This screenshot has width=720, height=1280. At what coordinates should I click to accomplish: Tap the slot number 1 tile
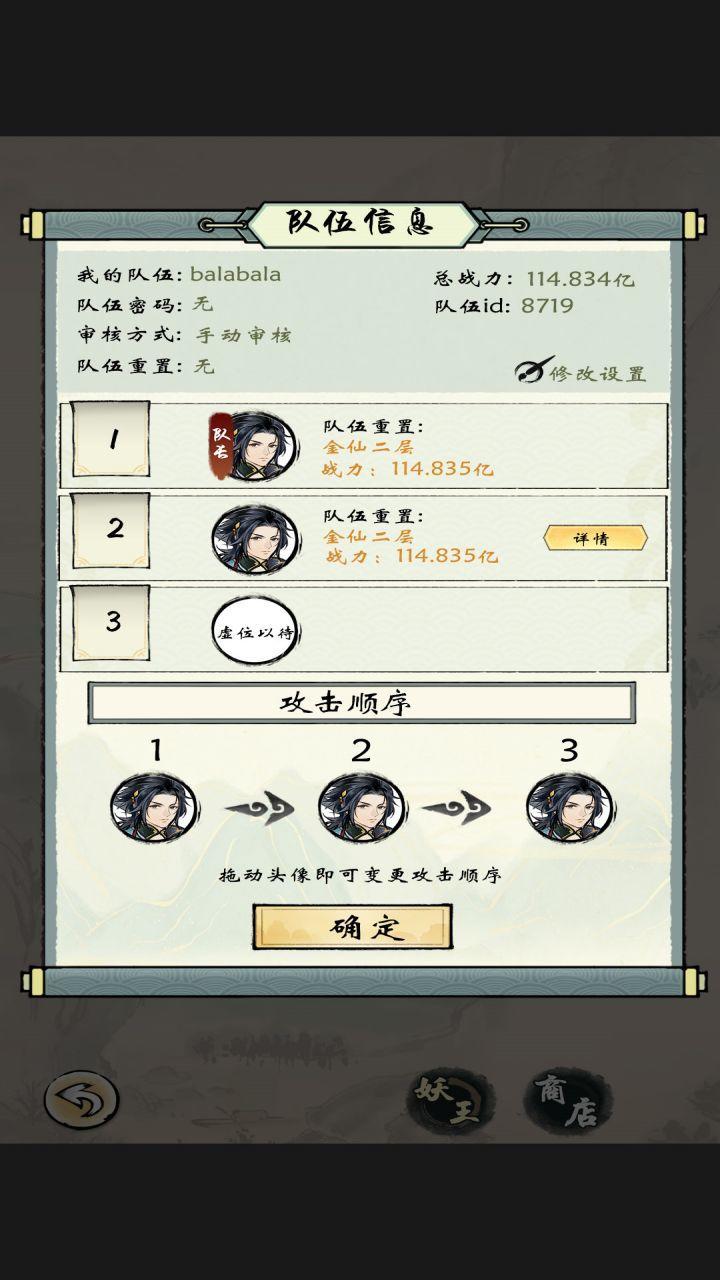(x=111, y=440)
